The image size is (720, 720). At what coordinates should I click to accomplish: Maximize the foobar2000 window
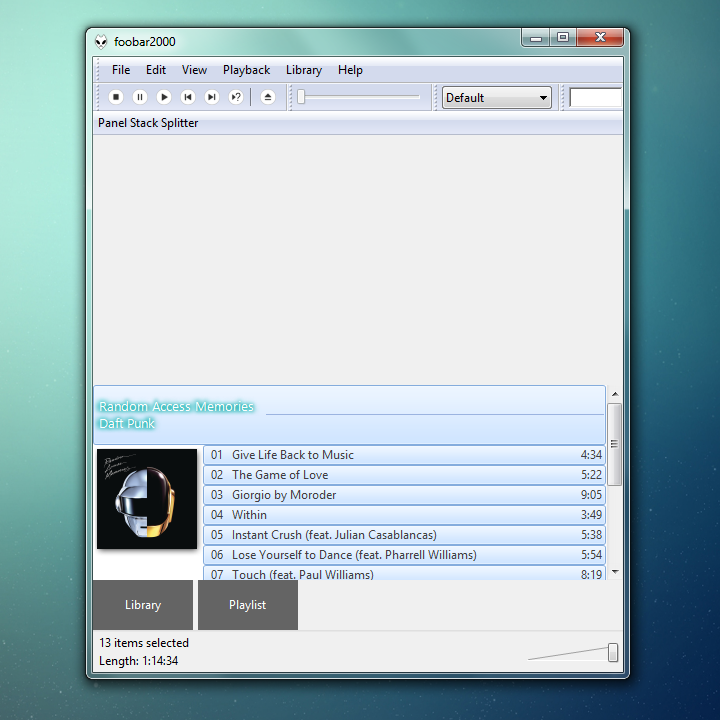click(563, 38)
